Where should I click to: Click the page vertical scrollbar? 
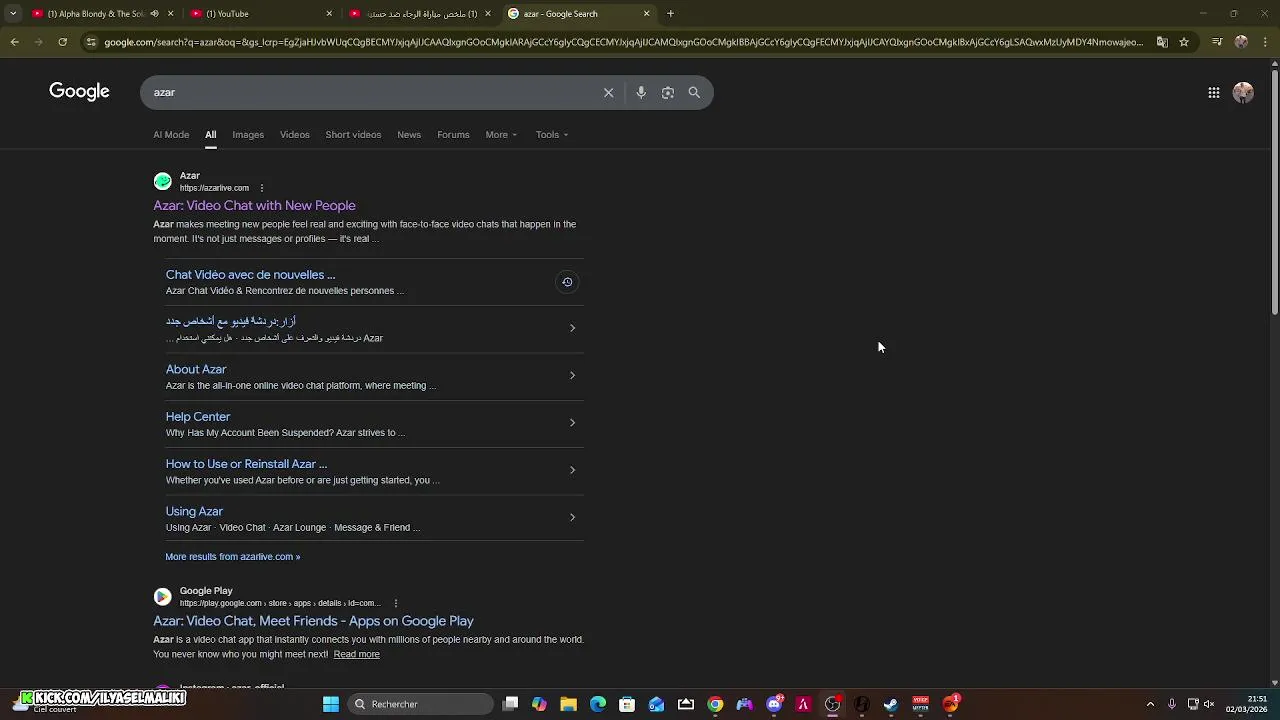(x=1274, y=190)
